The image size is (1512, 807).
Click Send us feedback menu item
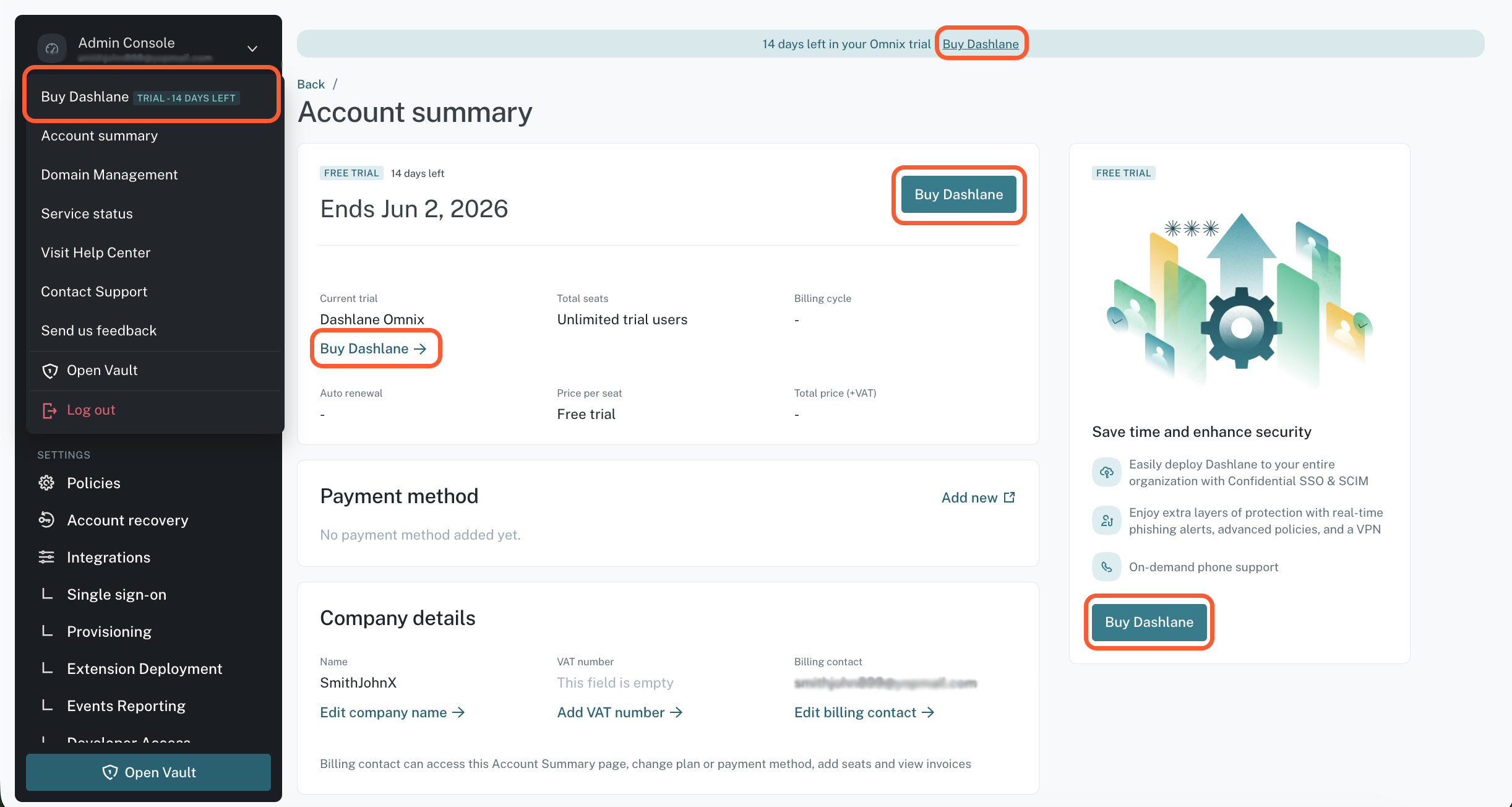pyautogui.click(x=99, y=331)
